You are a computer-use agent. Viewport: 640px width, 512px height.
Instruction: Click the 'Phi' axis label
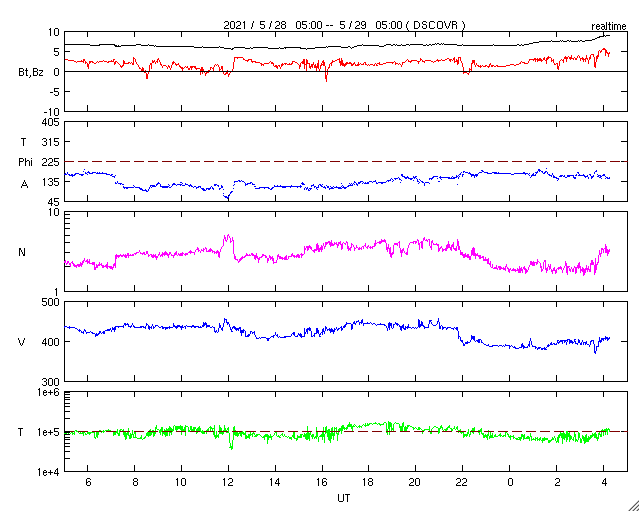coord(25,162)
